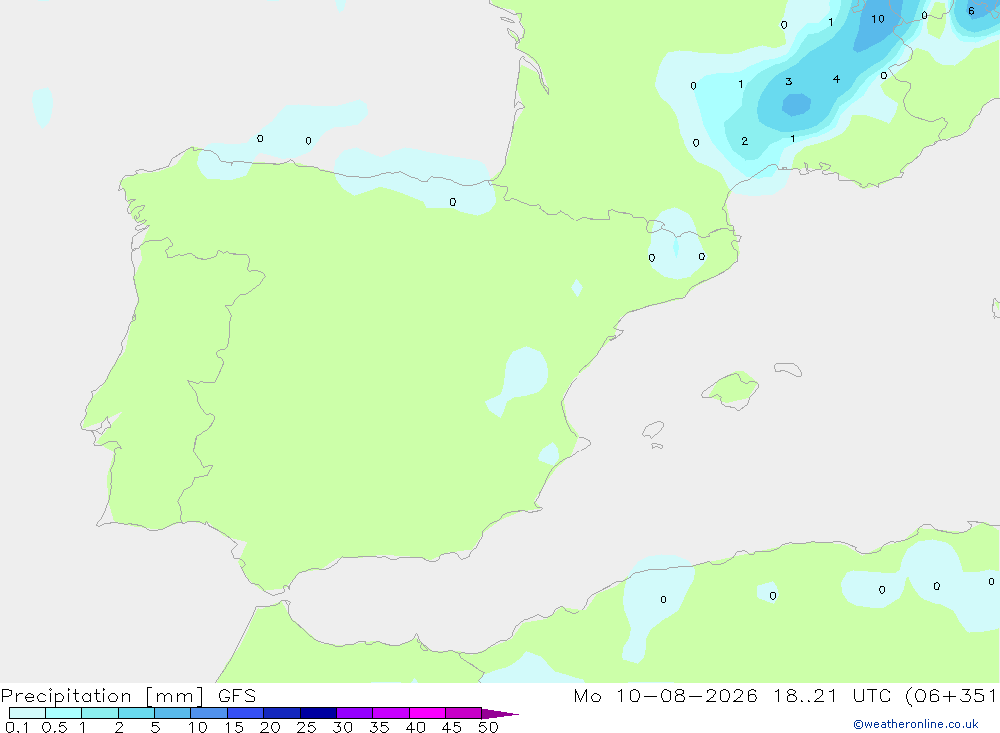Viewport: 1000px width, 733px height.
Task: Click the '10' precipitation value on the map
Action: click(x=878, y=19)
